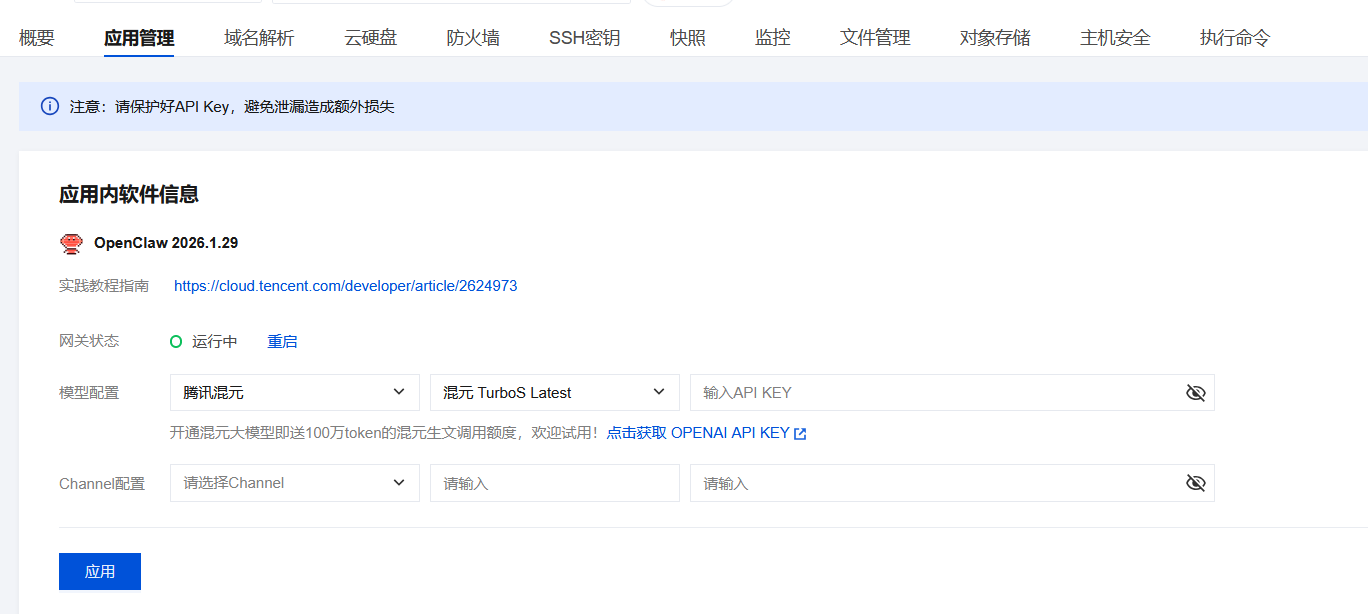1368x614 pixels.
Task: Open the 对象存储 tab
Action: tap(995, 38)
